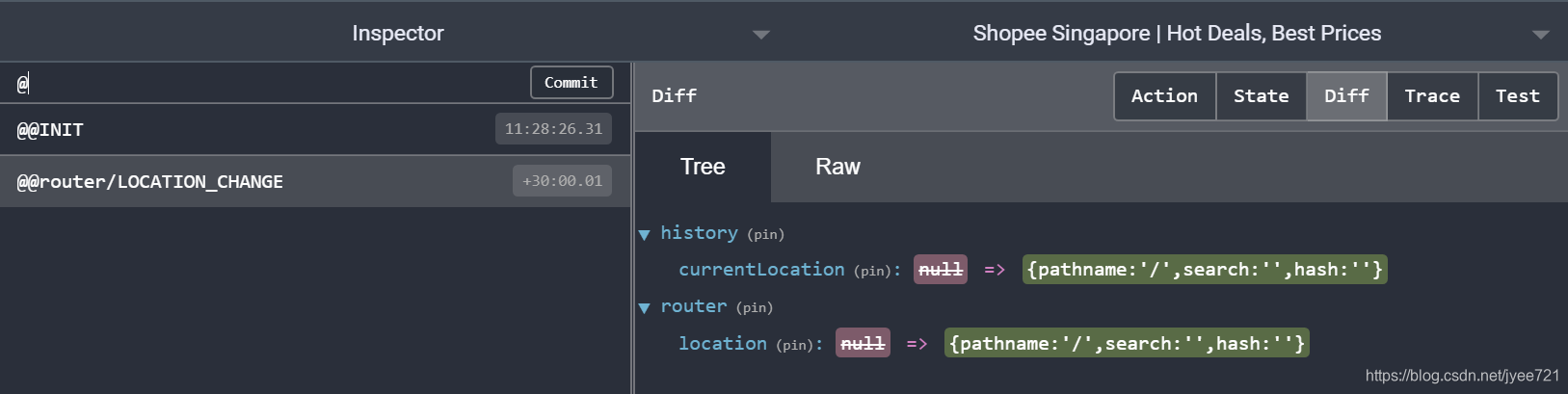Select the Tree view tab
Image resolution: width=1568 pixels, height=394 pixels.
pyautogui.click(x=703, y=167)
